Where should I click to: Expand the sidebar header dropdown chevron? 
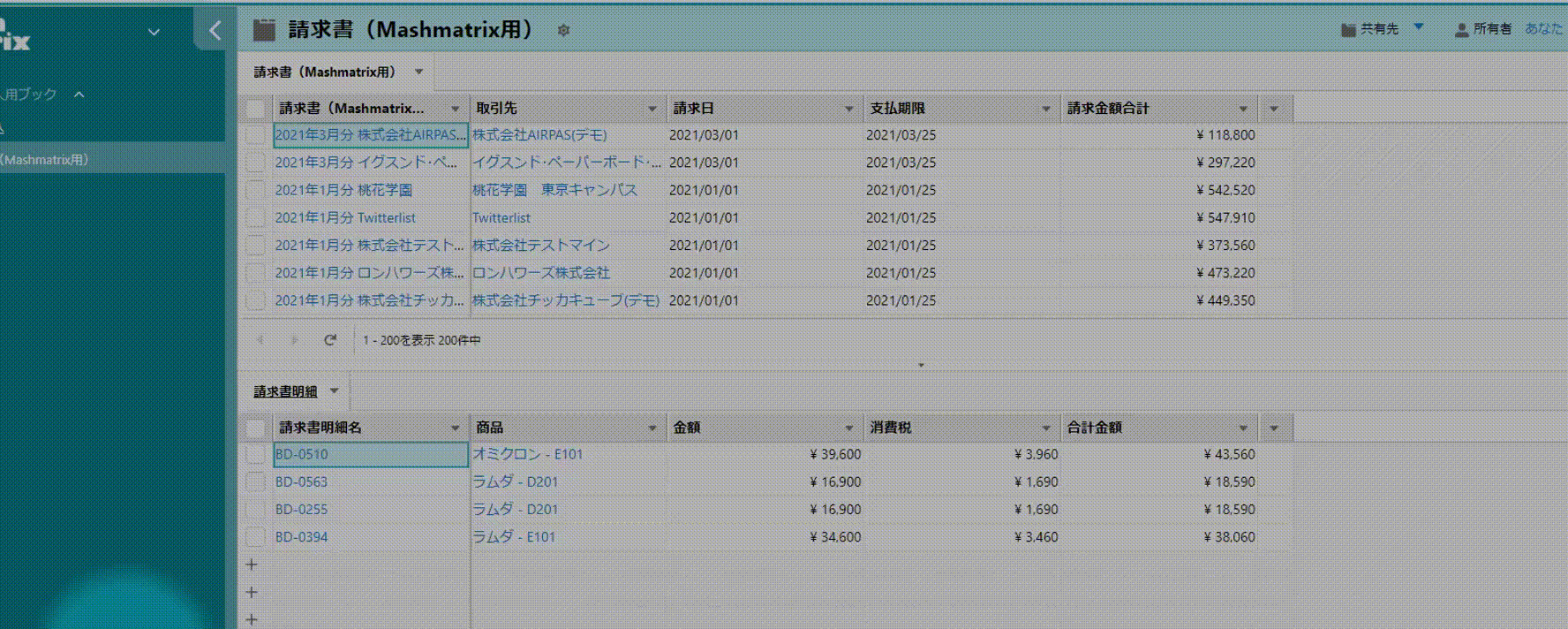[154, 33]
